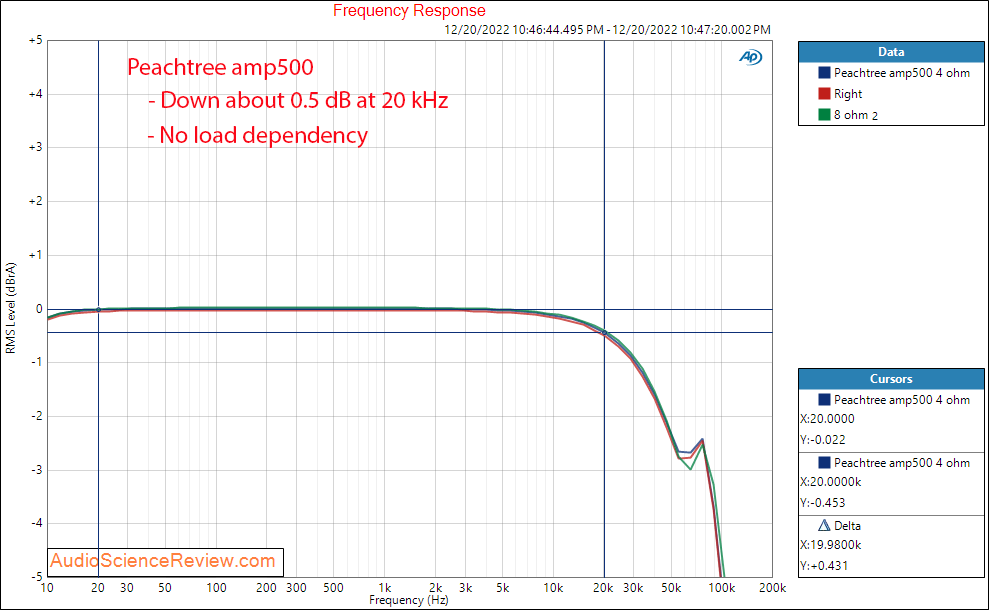
Task: Select the Data panel header
Action: point(891,52)
